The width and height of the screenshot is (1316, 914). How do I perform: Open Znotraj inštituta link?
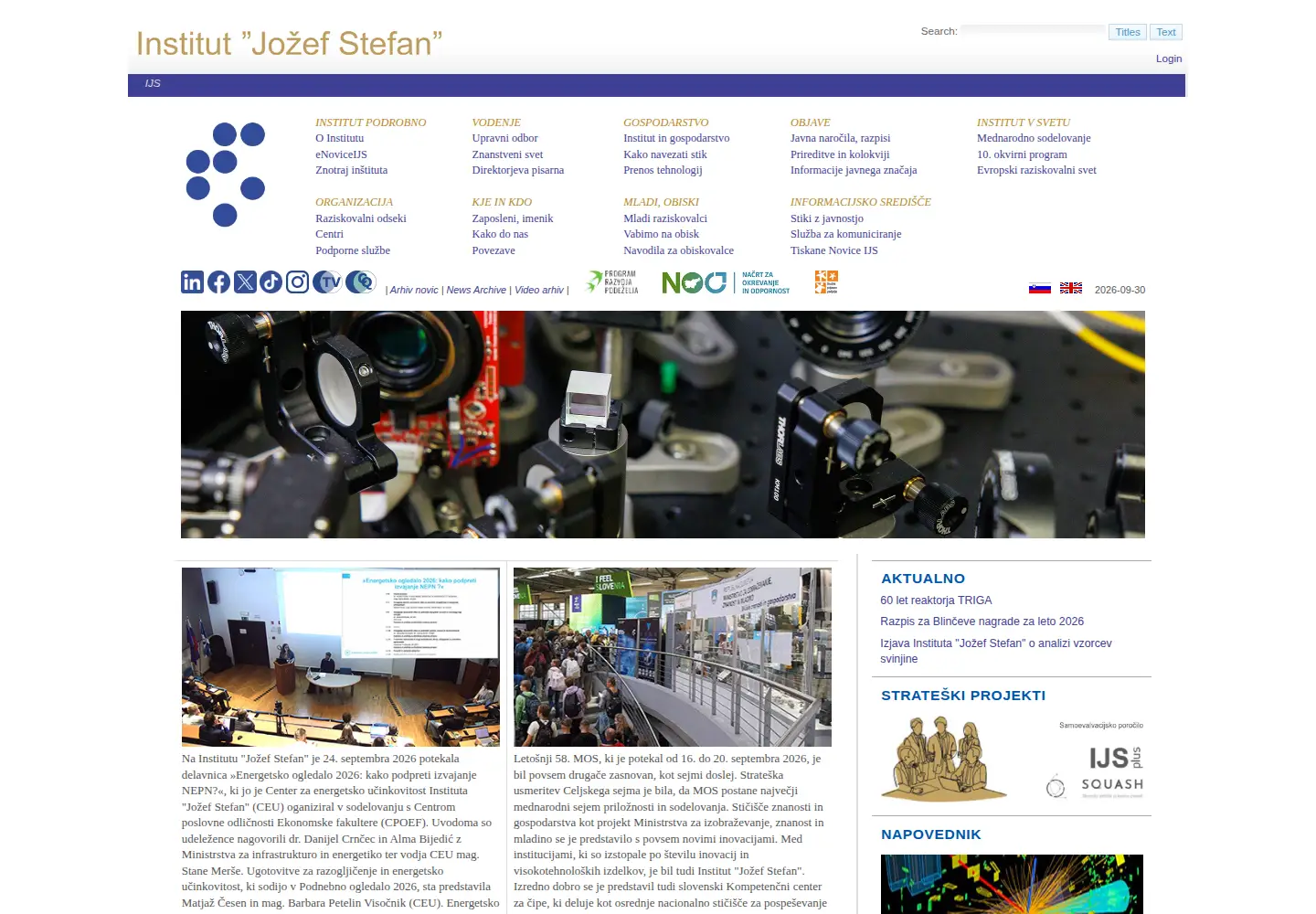tap(352, 170)
